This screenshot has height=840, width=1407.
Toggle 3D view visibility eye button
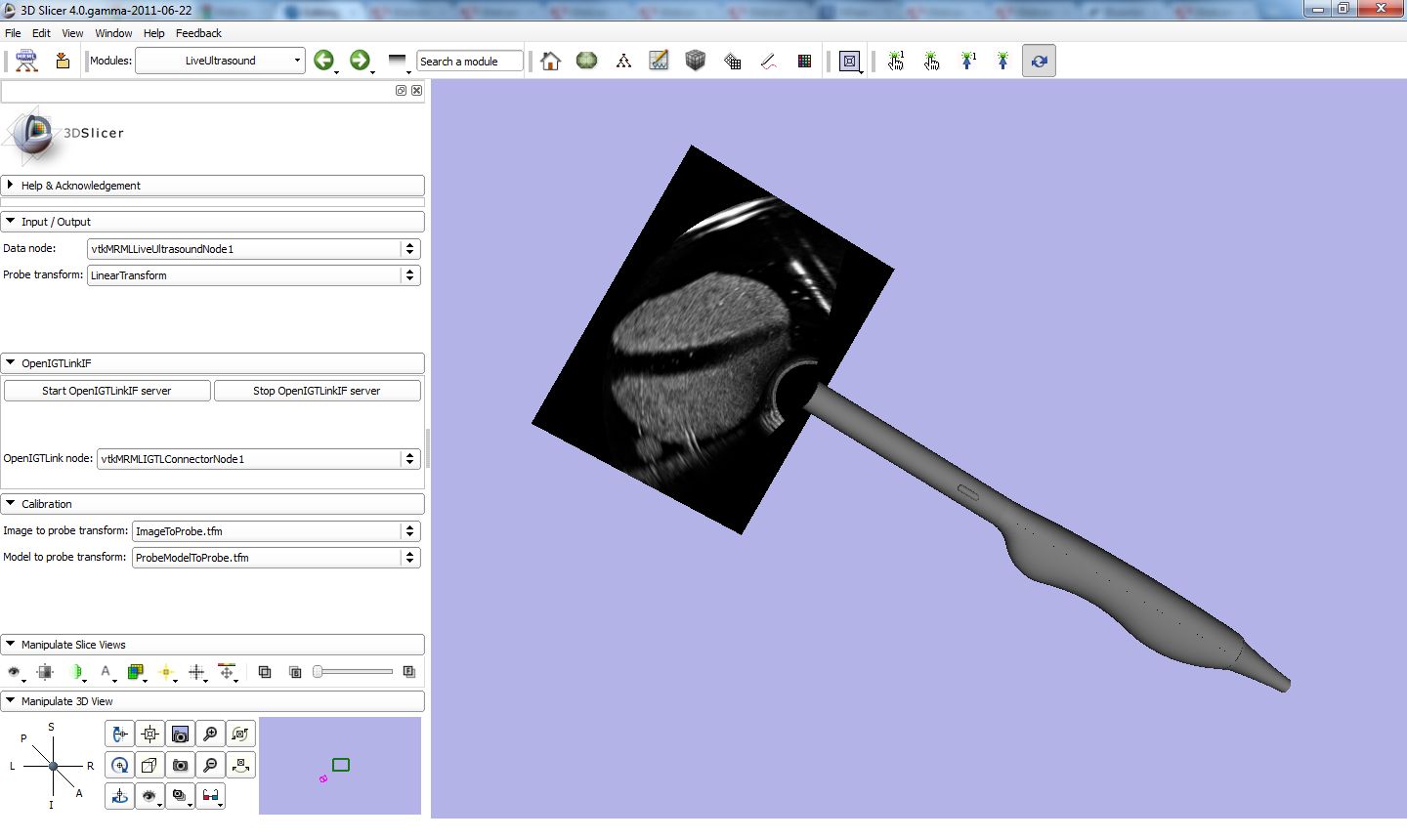pyautogui.click(x=149, y=796)
